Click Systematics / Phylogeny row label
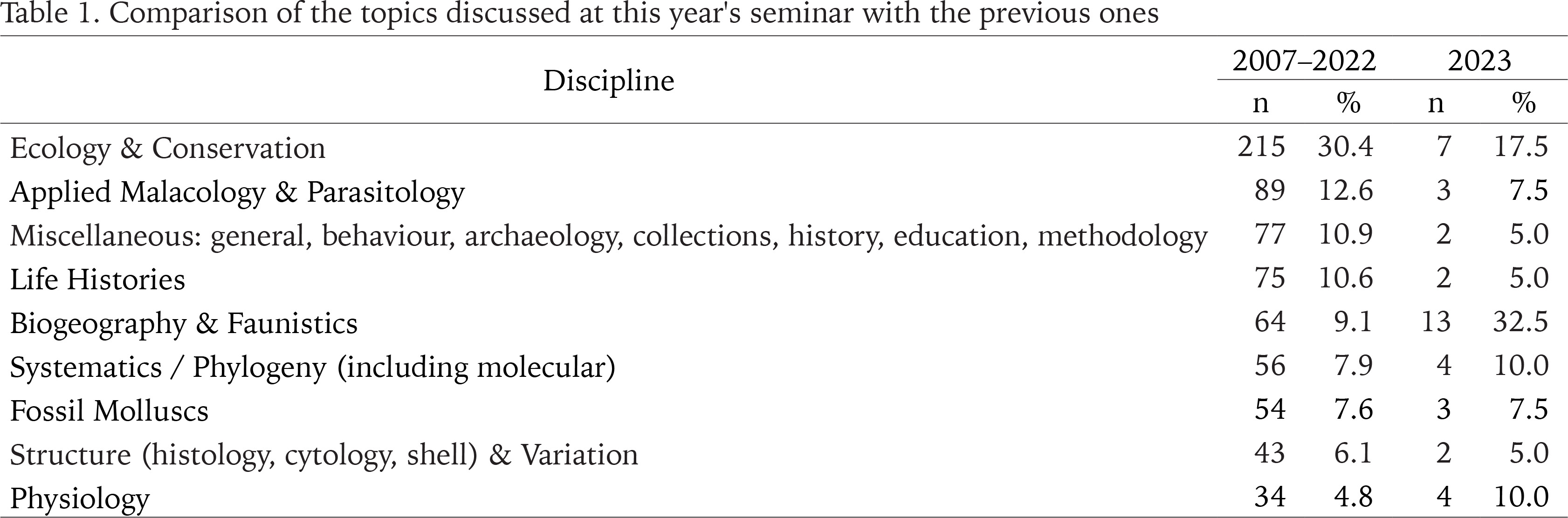The width and height of the screenshot is (1568, 518). (313, 367)
